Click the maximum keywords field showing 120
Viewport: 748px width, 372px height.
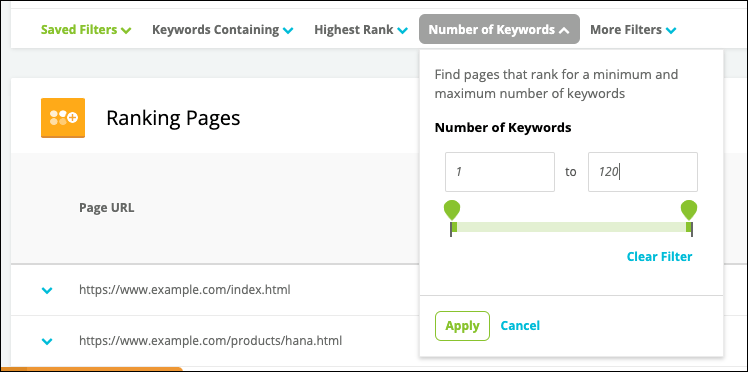(643, 172)
